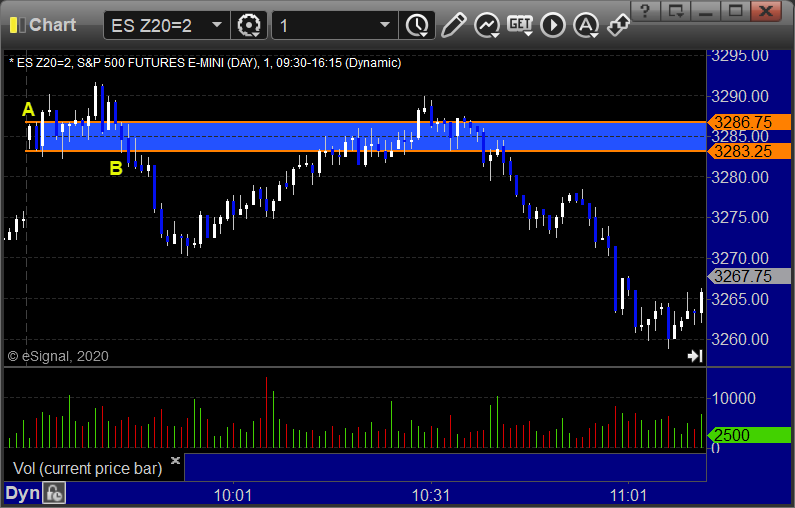Open the studies chart-line icon
795x508 pixels.
(487, 25)
